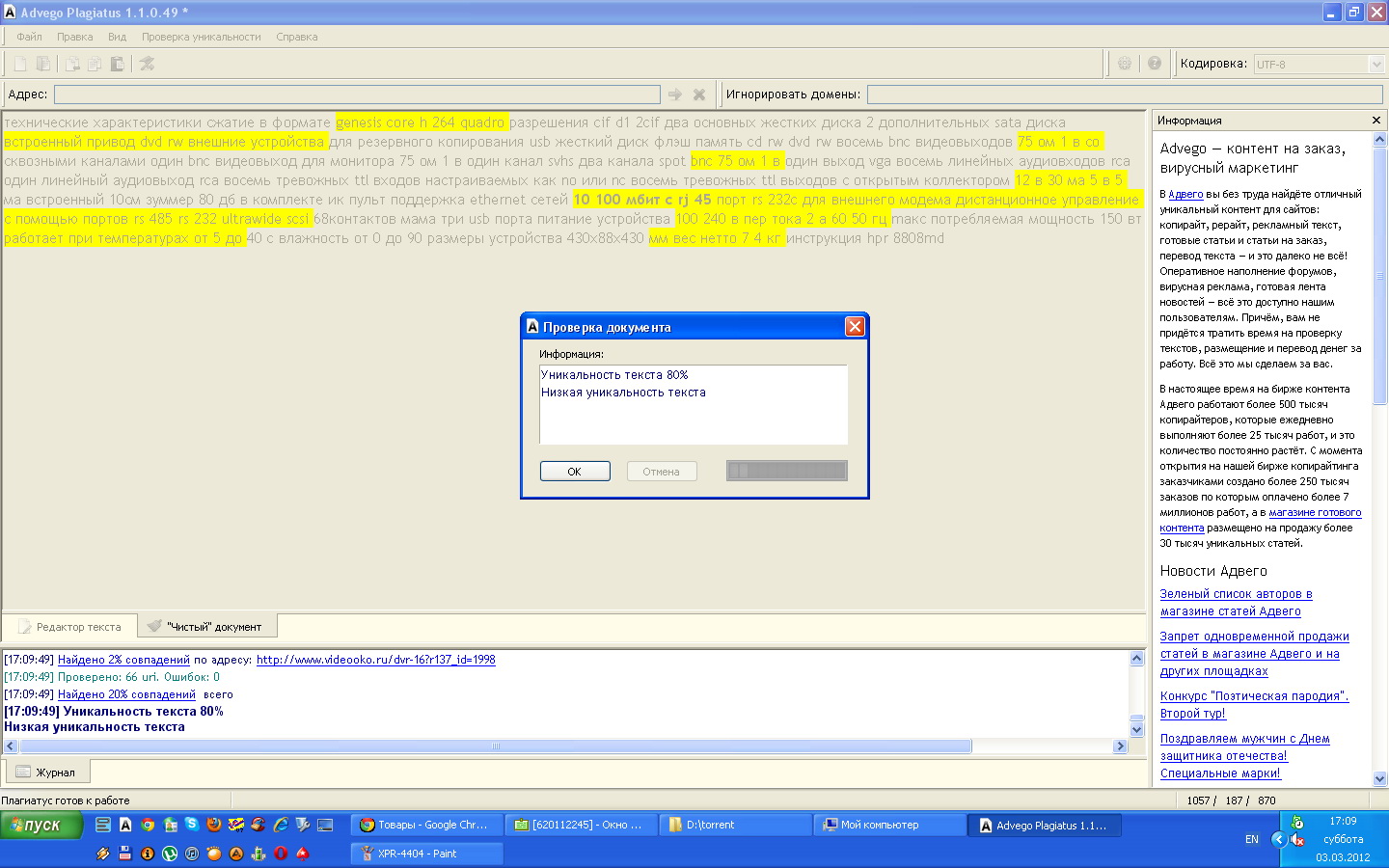The image size is (1389, 868).
Task: Switch to Товары - Google Chrome taskbar button
Action: point(425,825)
